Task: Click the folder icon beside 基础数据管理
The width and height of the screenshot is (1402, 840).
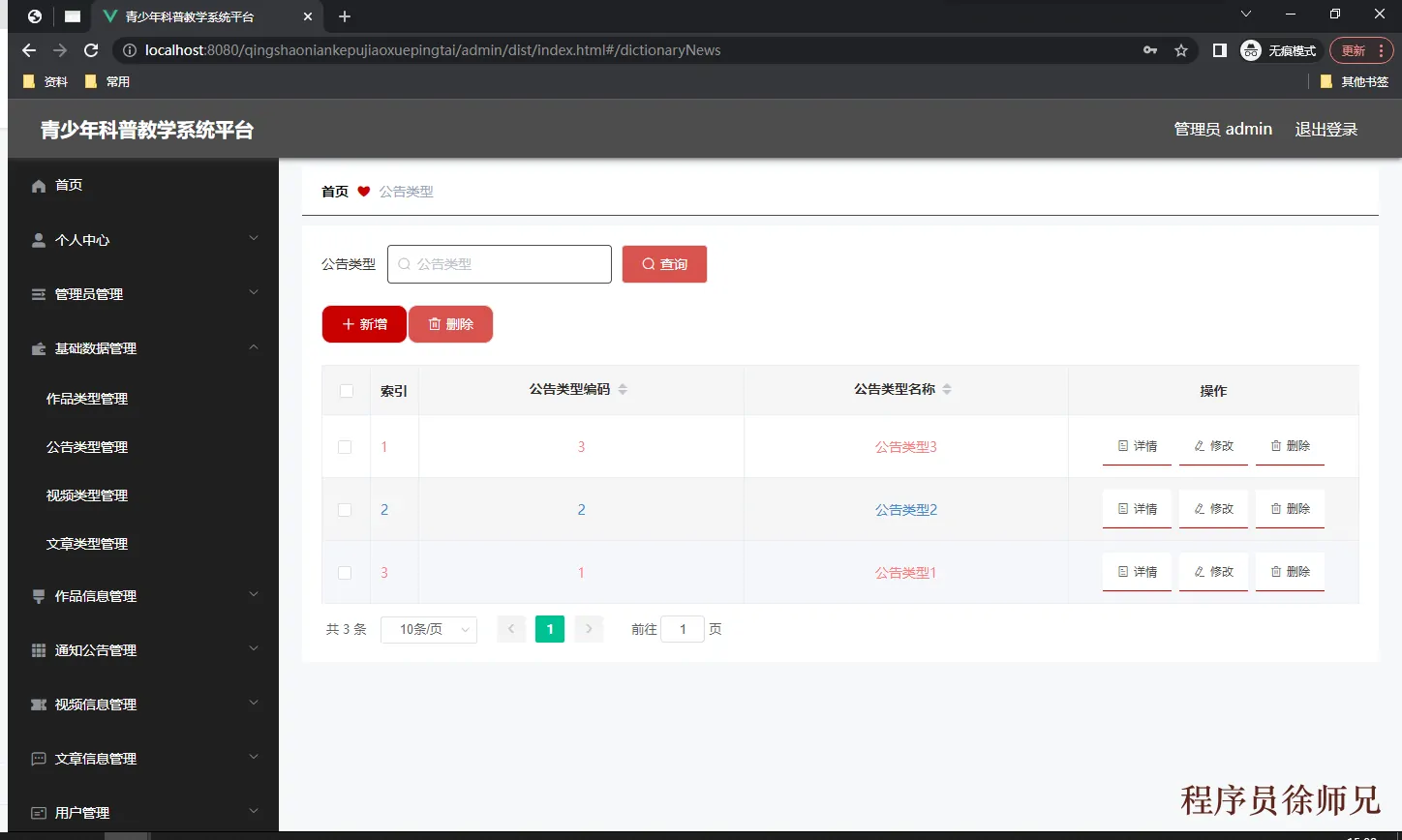Action: (x=39, y=348)
